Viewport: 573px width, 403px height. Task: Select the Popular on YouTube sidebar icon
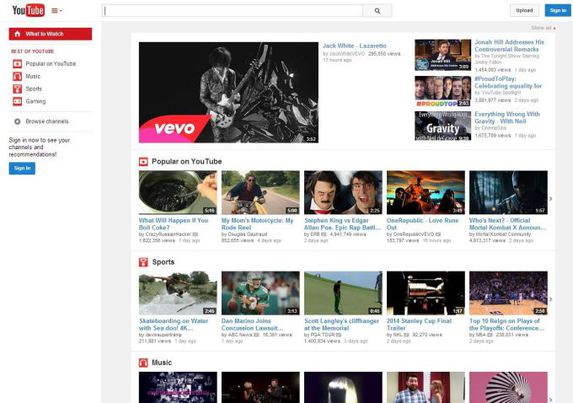(17, 64)
